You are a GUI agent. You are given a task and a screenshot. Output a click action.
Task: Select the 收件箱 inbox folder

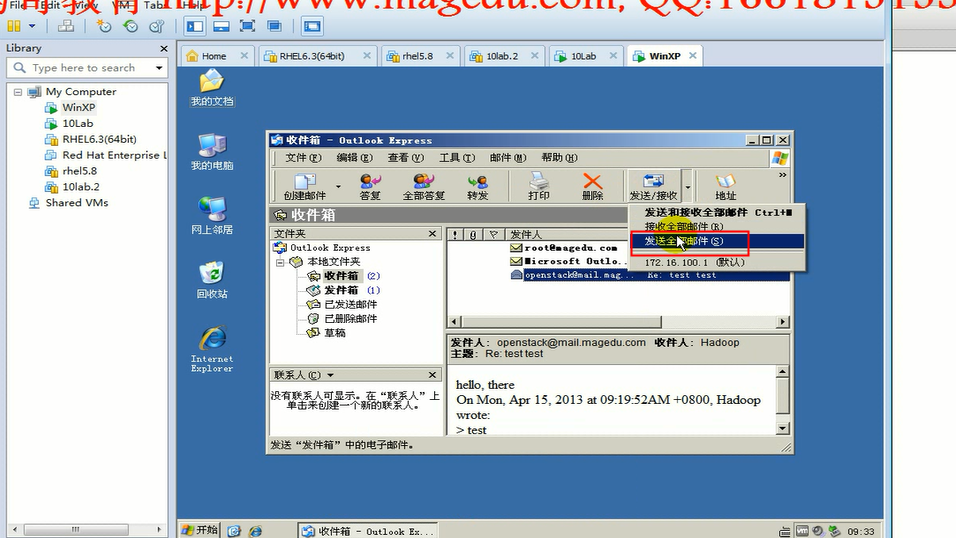click(341, 276)
